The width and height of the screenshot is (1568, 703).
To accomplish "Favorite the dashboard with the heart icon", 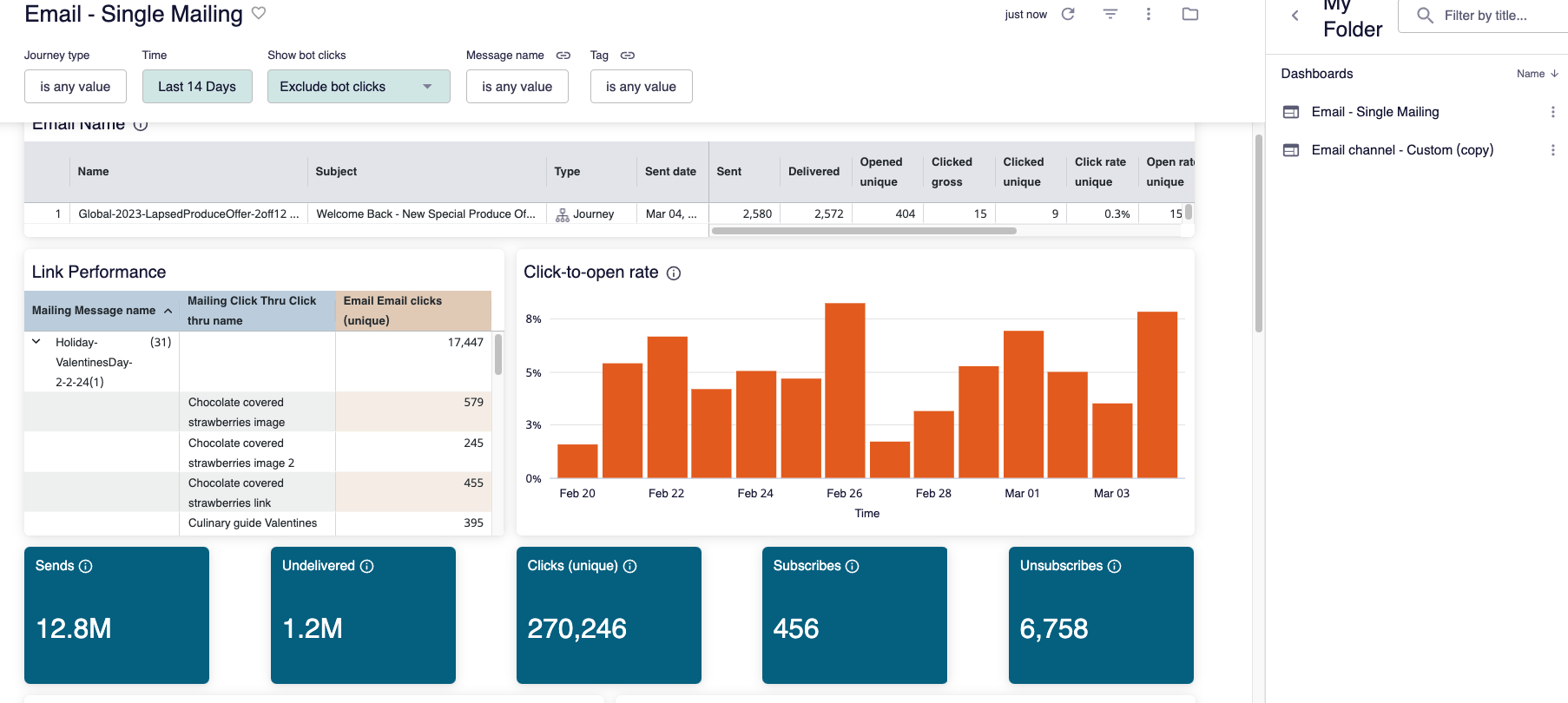I will pyautogui.click(x=259, y=13).
